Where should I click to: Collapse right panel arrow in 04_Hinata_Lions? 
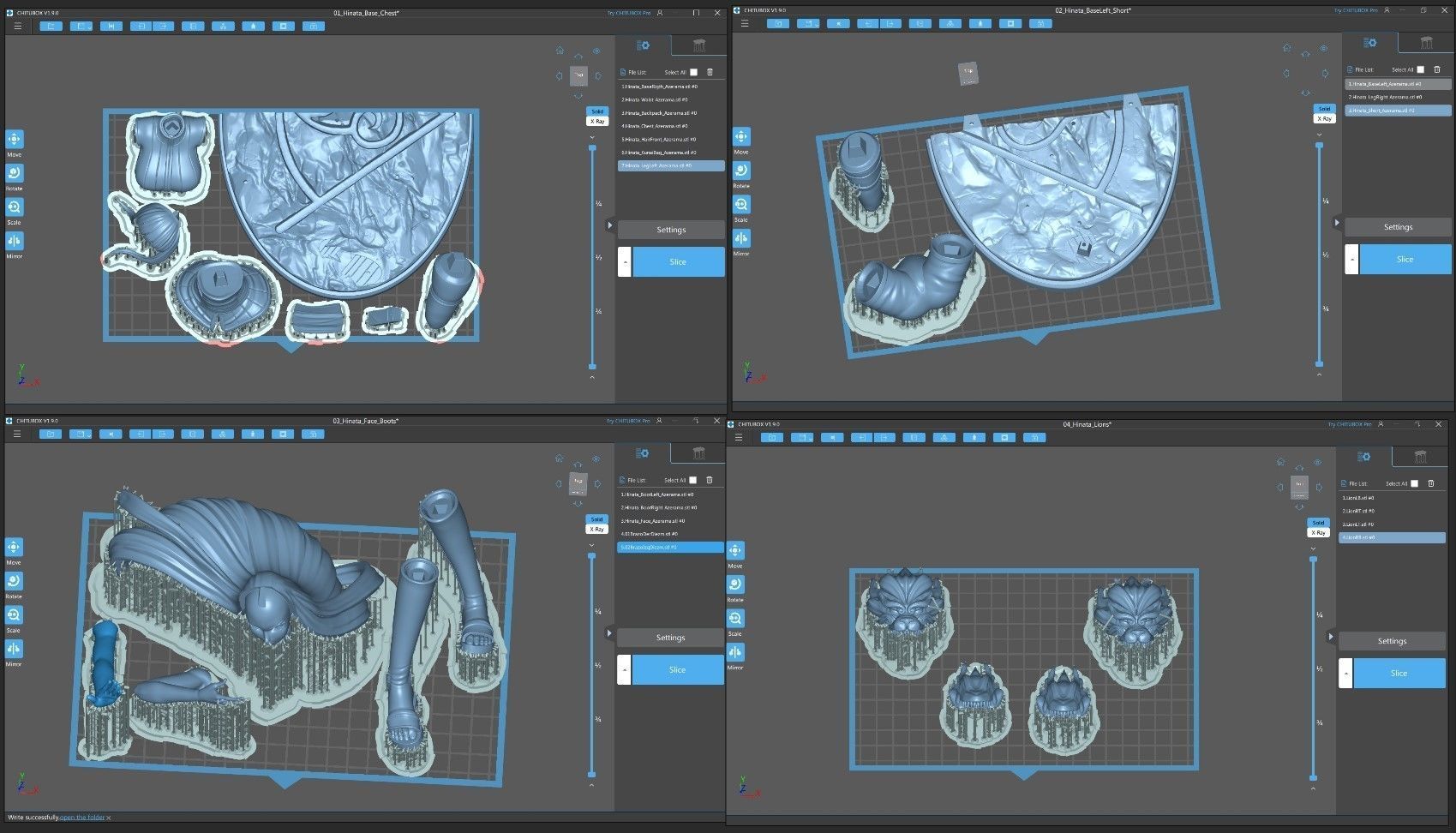1331,637
